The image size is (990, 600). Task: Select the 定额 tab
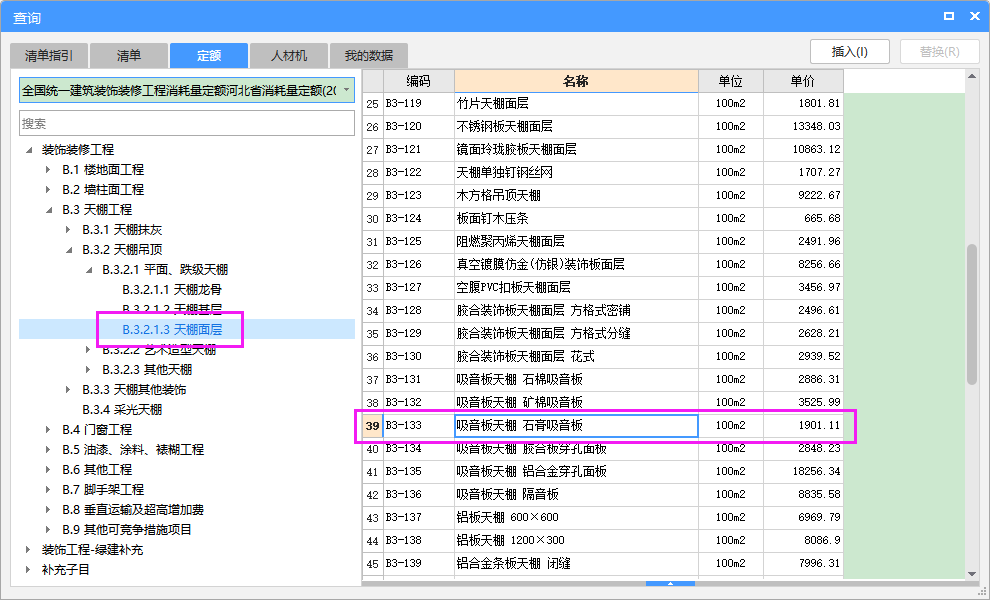click(x=208, y=56)
